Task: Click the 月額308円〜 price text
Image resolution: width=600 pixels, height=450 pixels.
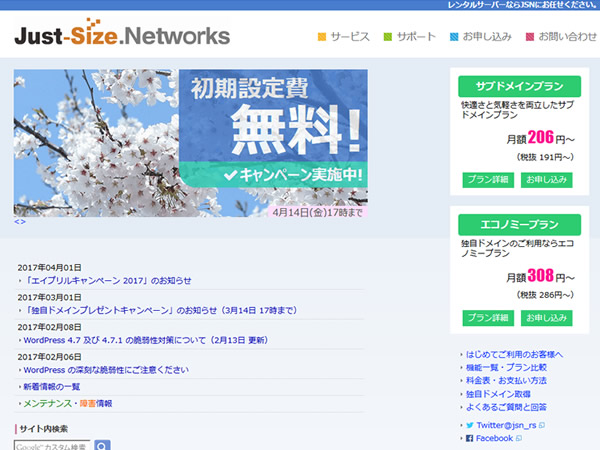Action: coord(540,276)
